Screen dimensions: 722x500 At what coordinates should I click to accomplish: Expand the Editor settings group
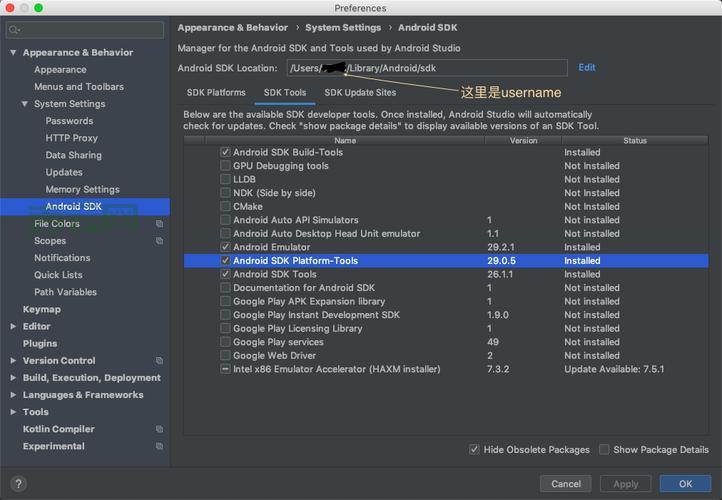13,326
